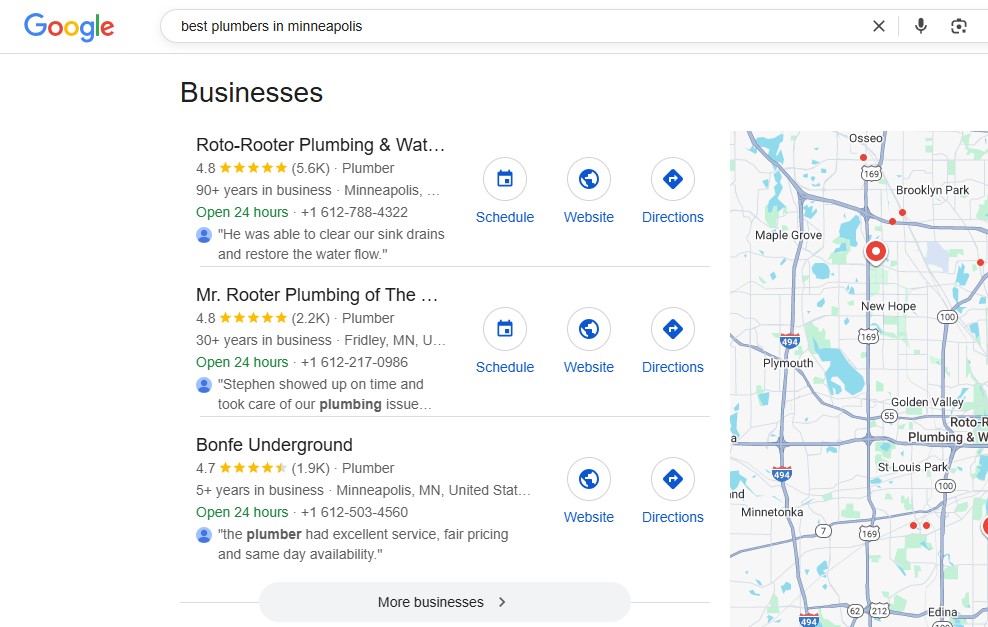Clear the search query with X
988x627 pixels.
pos(878,26)
